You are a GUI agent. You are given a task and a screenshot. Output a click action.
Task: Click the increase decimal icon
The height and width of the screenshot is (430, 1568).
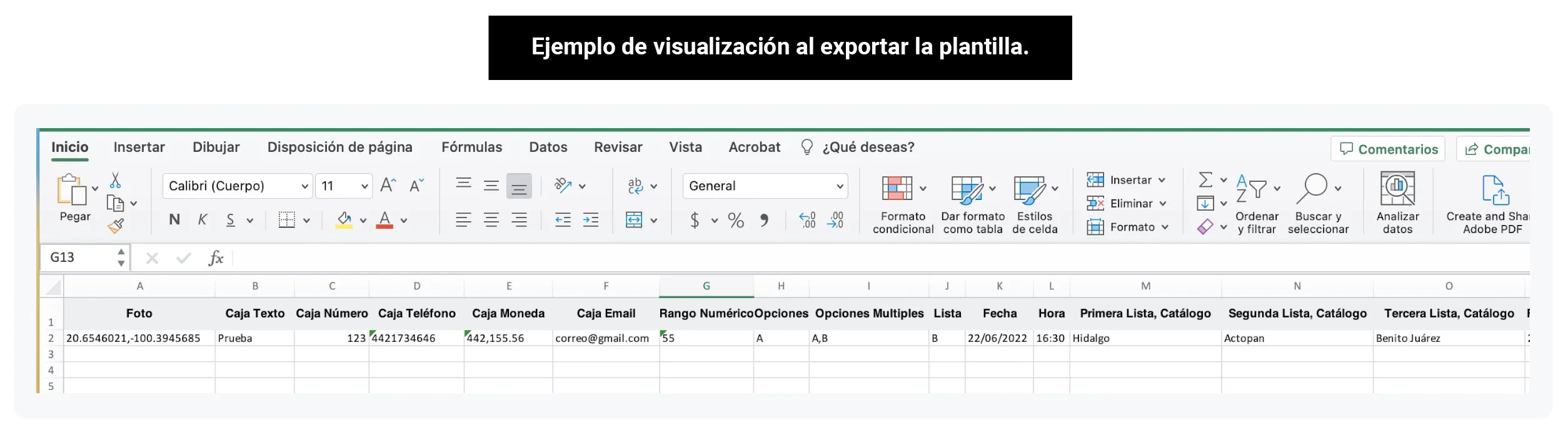click(807, 220)
